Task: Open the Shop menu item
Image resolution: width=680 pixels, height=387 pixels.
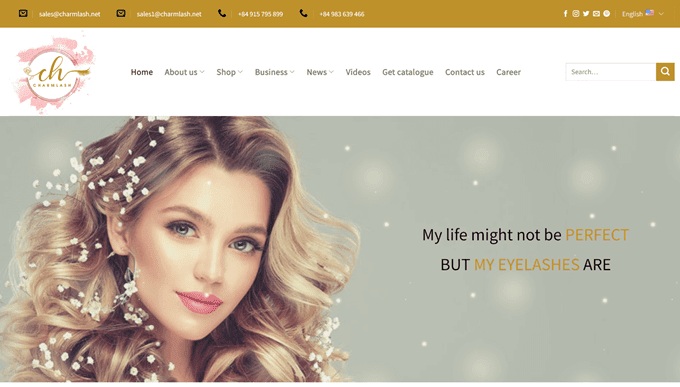Action: pyautogui.click(x=226, y=72)
